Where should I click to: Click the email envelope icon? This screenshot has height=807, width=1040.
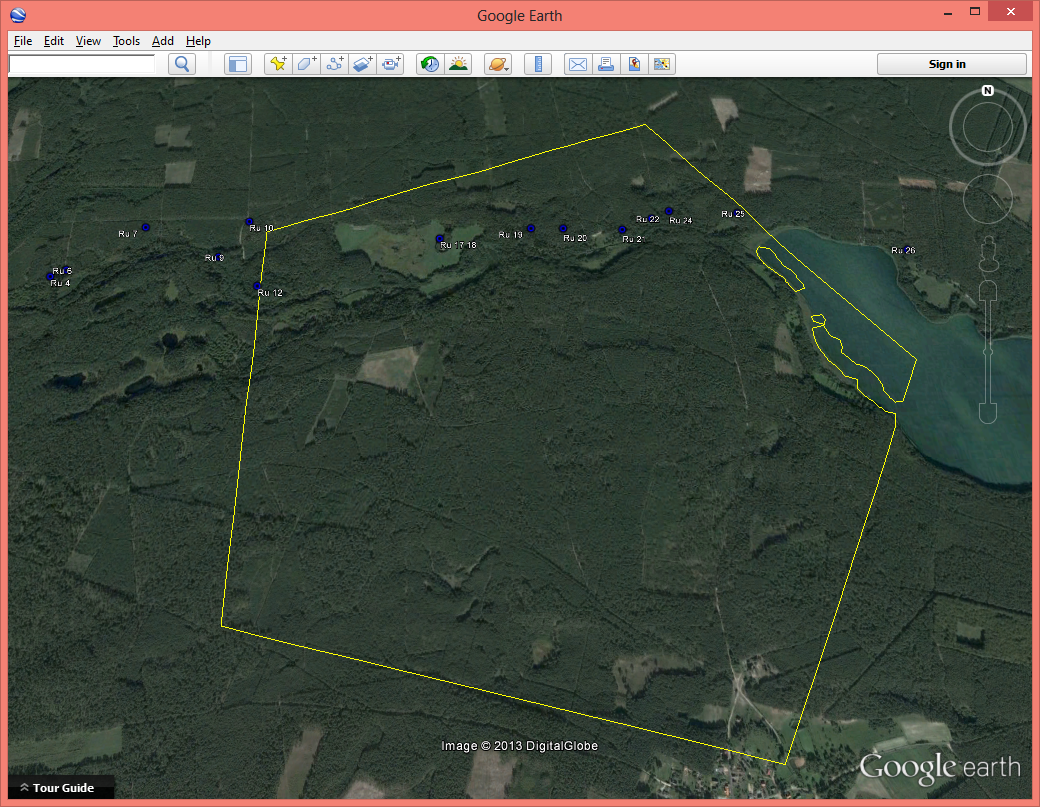click(x=577, y=64)
